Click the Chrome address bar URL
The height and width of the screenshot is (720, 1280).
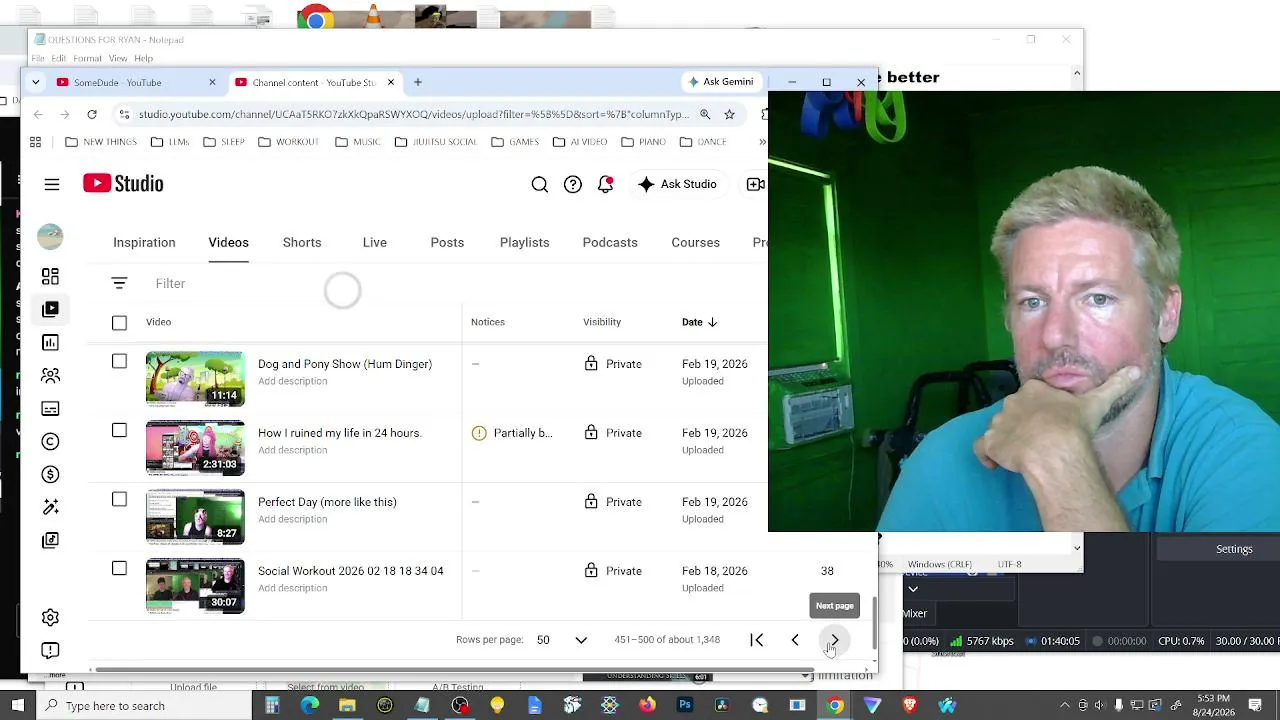tap(413, 114)
